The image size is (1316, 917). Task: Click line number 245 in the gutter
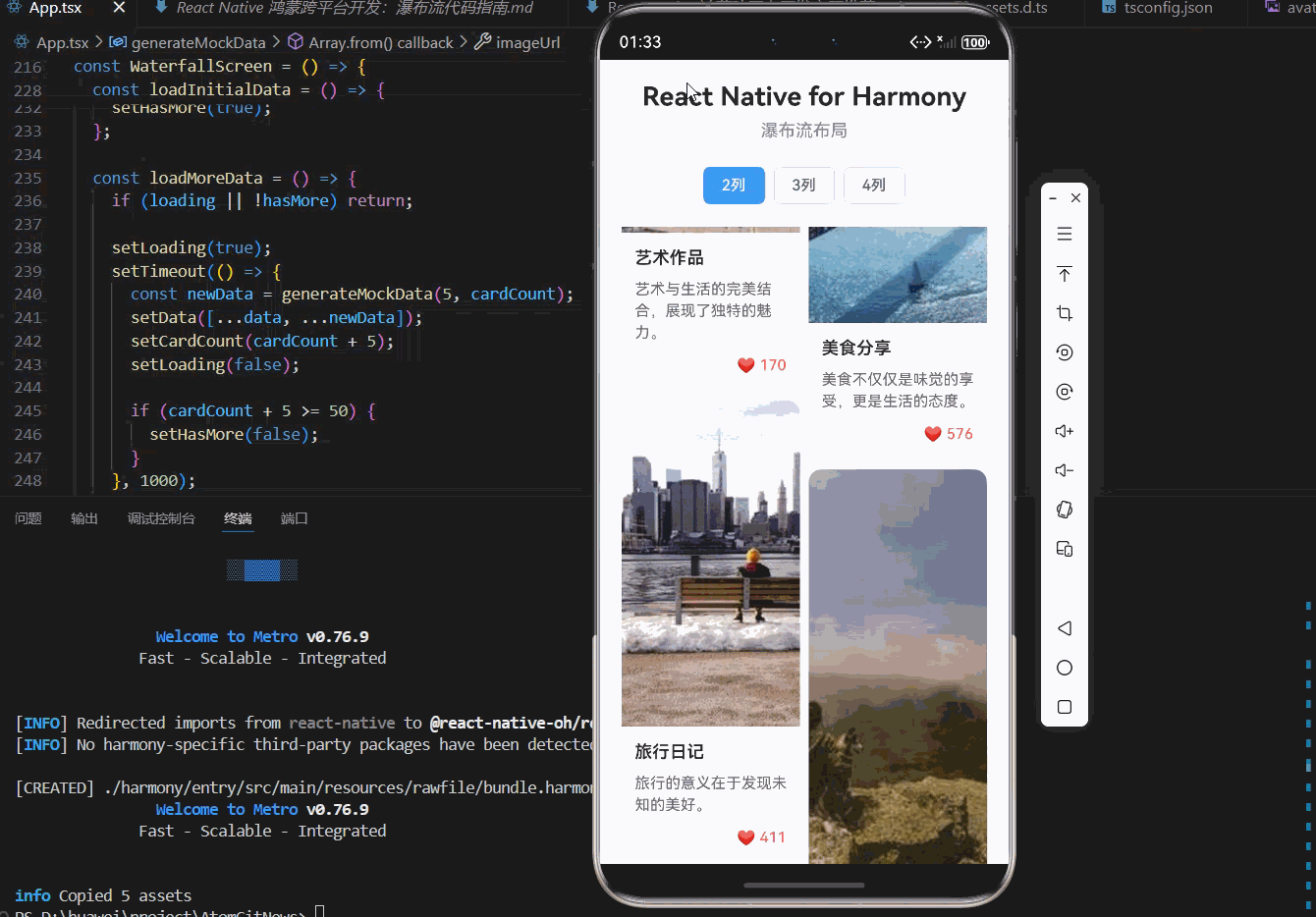28,410
